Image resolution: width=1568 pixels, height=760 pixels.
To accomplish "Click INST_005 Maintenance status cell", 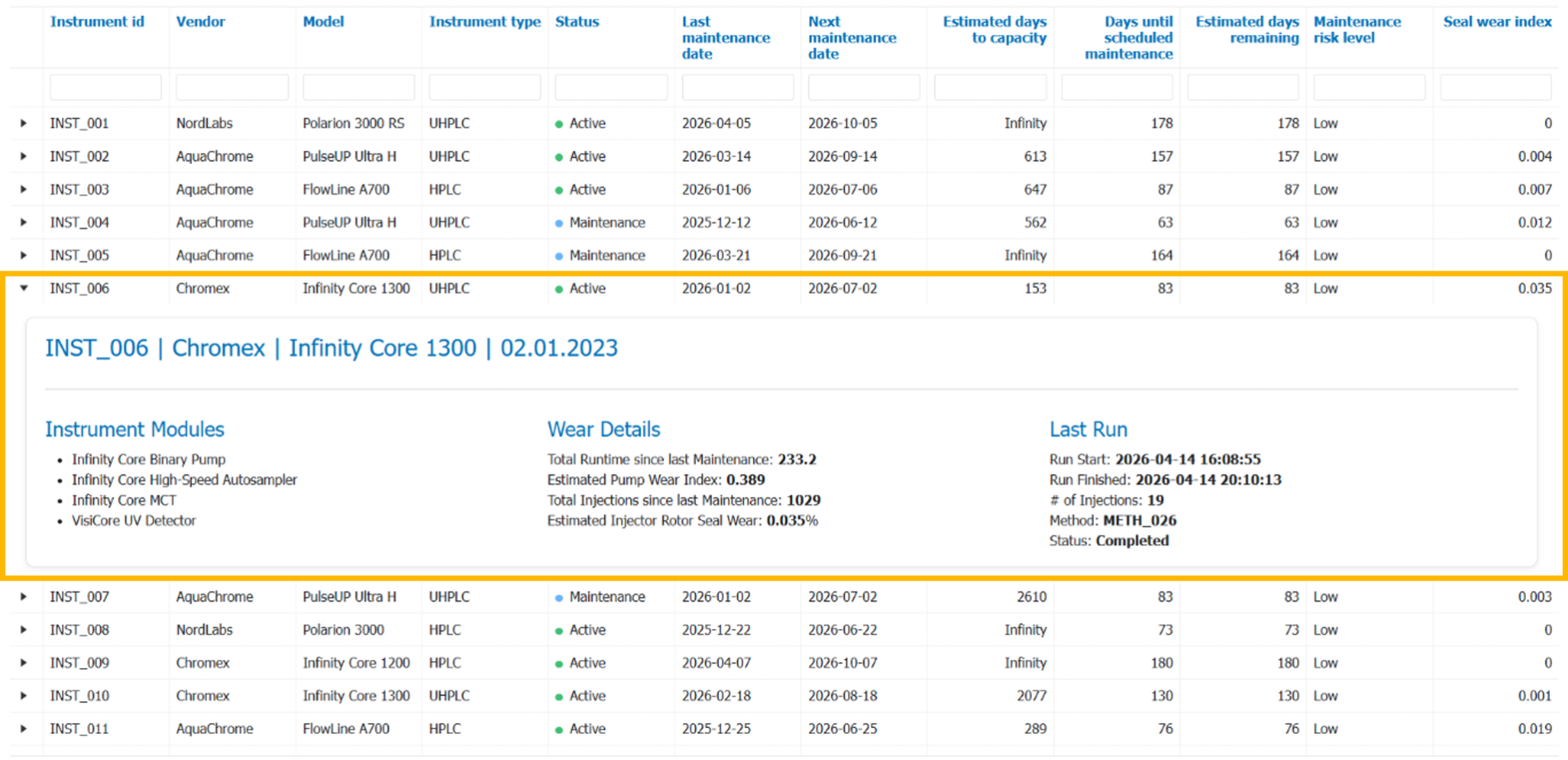I will click(x=600, y=255).
